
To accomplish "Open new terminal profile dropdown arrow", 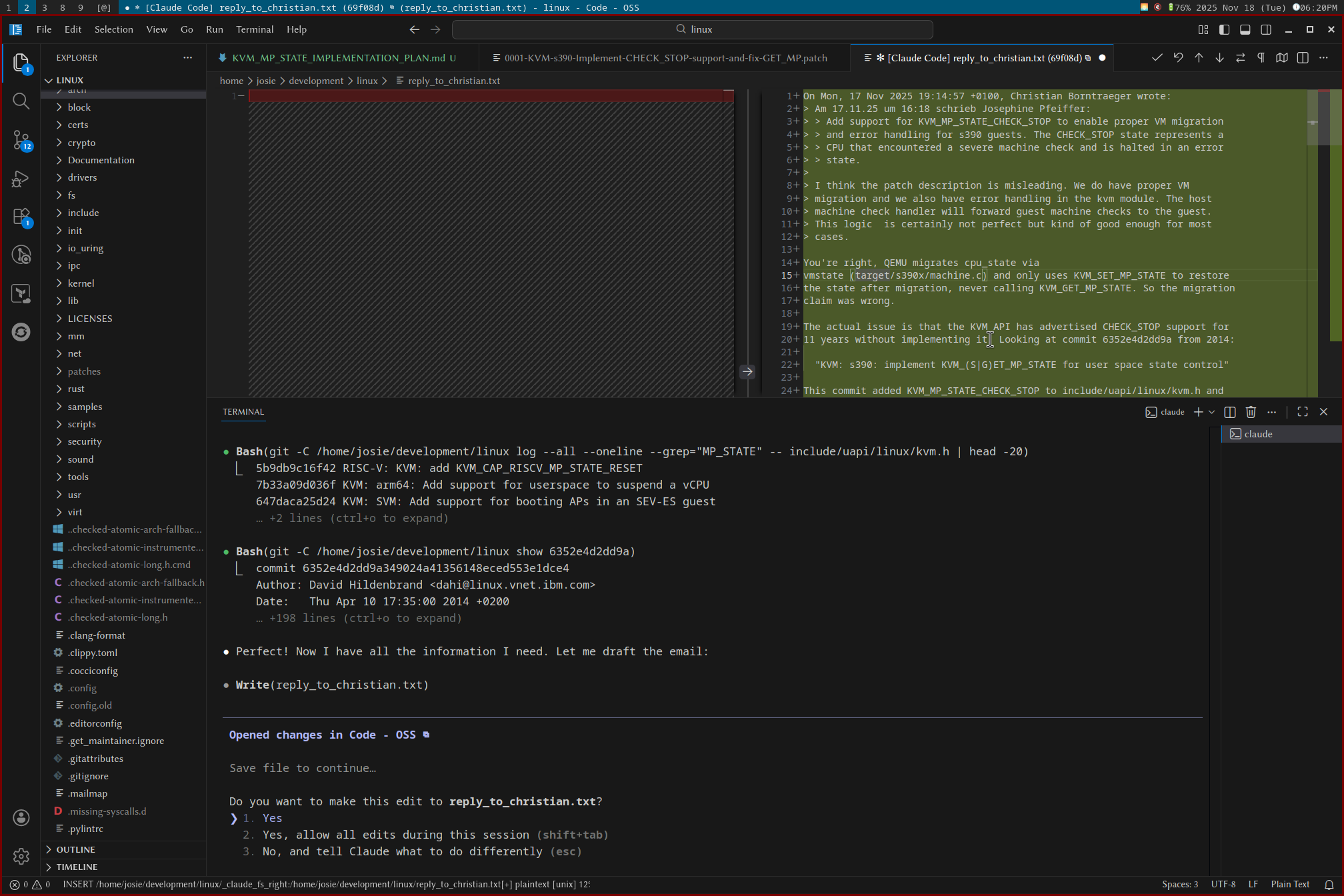I will pos(1211,412).
